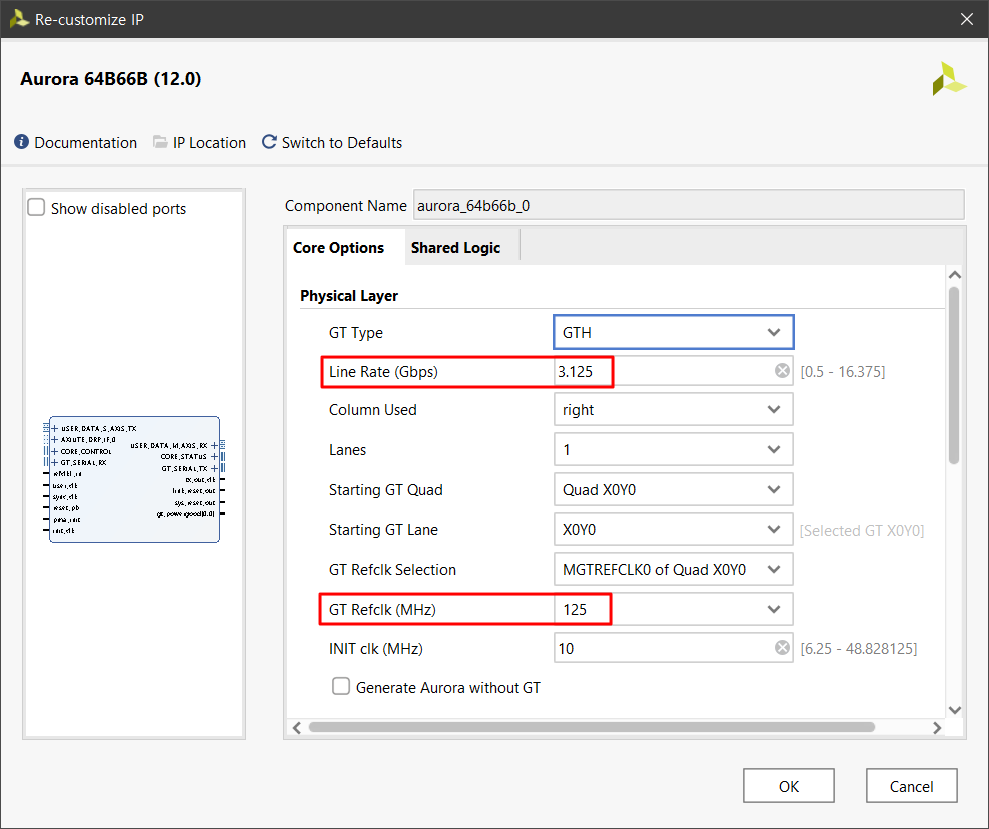989x829 pixels.
Task: Click the horizontal scrollbar thumb
Action: coord(592,727)
